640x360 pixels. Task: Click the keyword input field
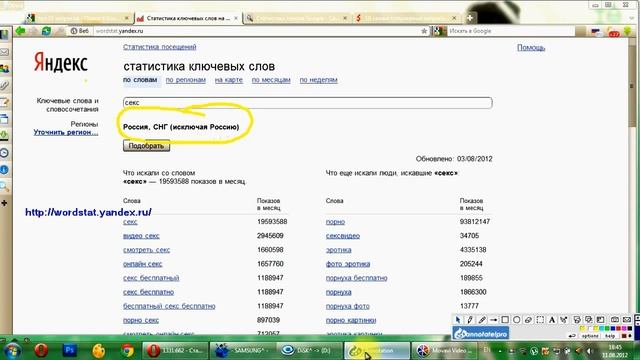pyautogui.click(x=308, y=103)
